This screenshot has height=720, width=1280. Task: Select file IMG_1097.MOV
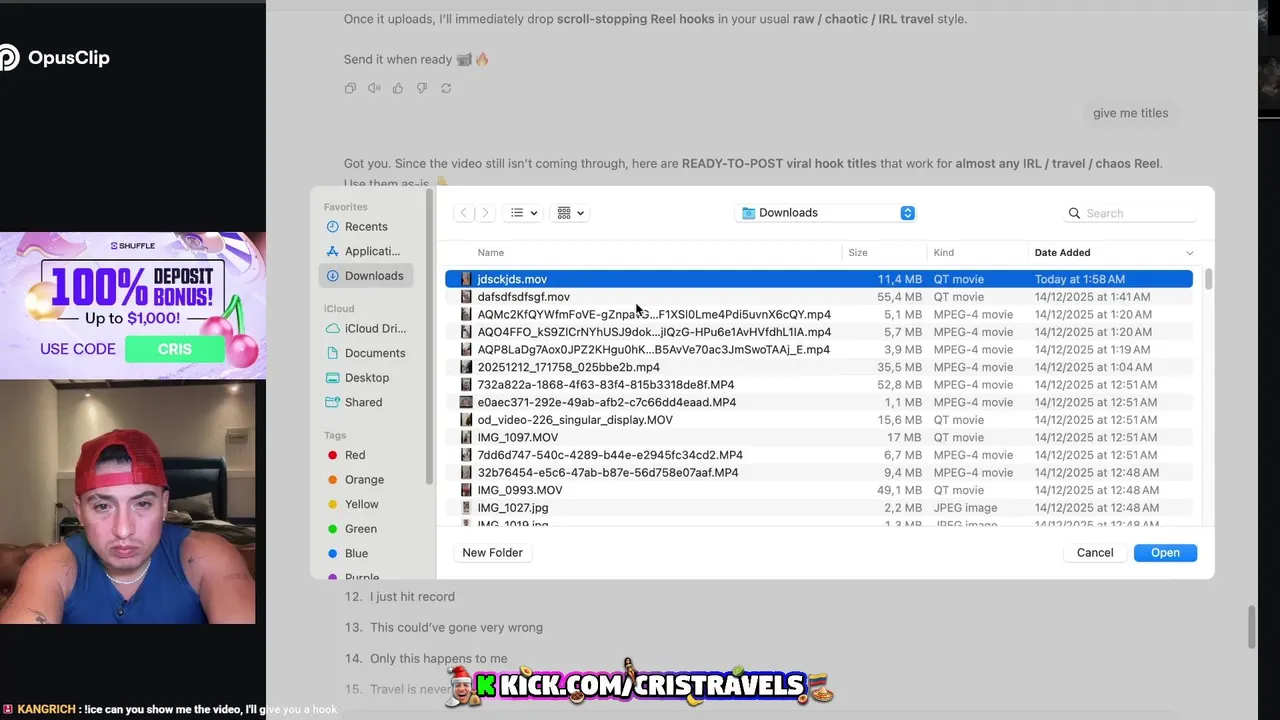pos(819,437)
